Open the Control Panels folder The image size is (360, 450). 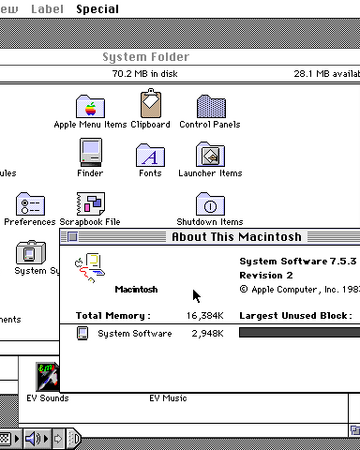[211, 106]
